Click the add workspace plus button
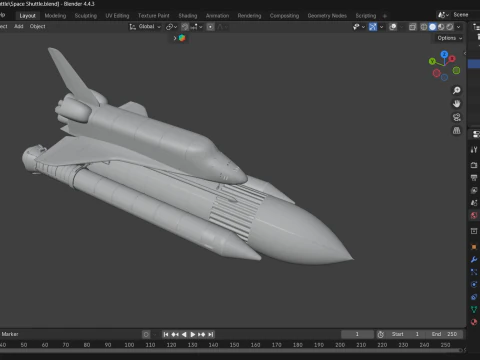480x360 pixels. click(385, 16)
